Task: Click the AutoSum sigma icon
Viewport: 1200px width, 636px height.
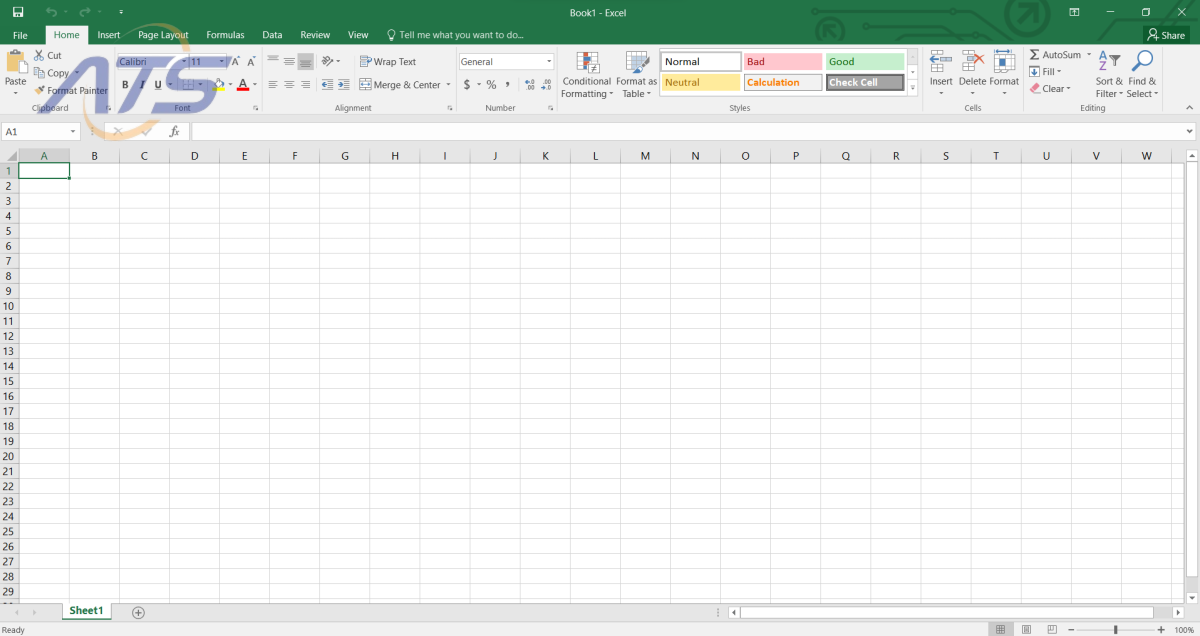Action: [x=1035, y=55]
